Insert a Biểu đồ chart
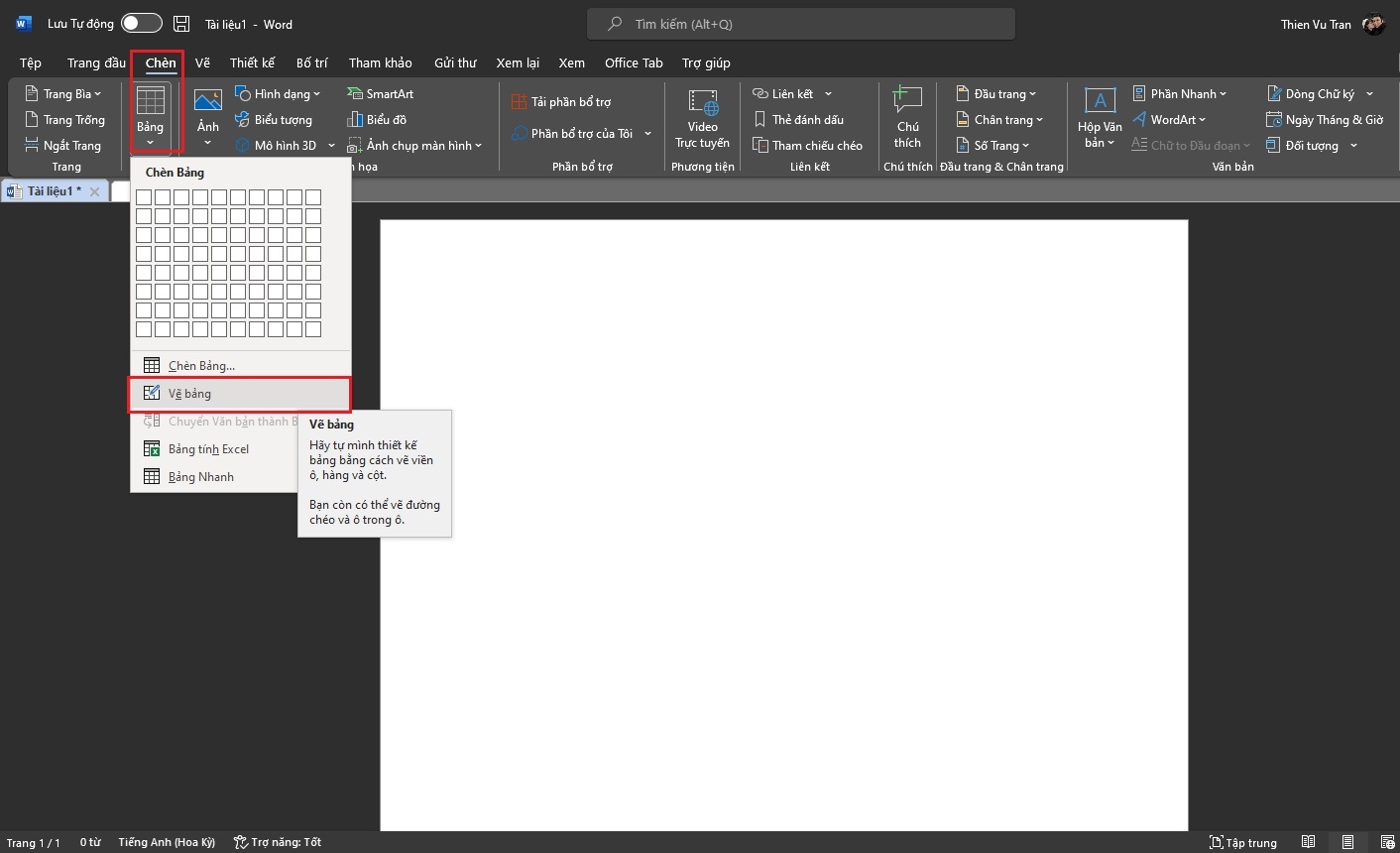Viewport: 1400px width, 853px height. (x=377, y=120)
